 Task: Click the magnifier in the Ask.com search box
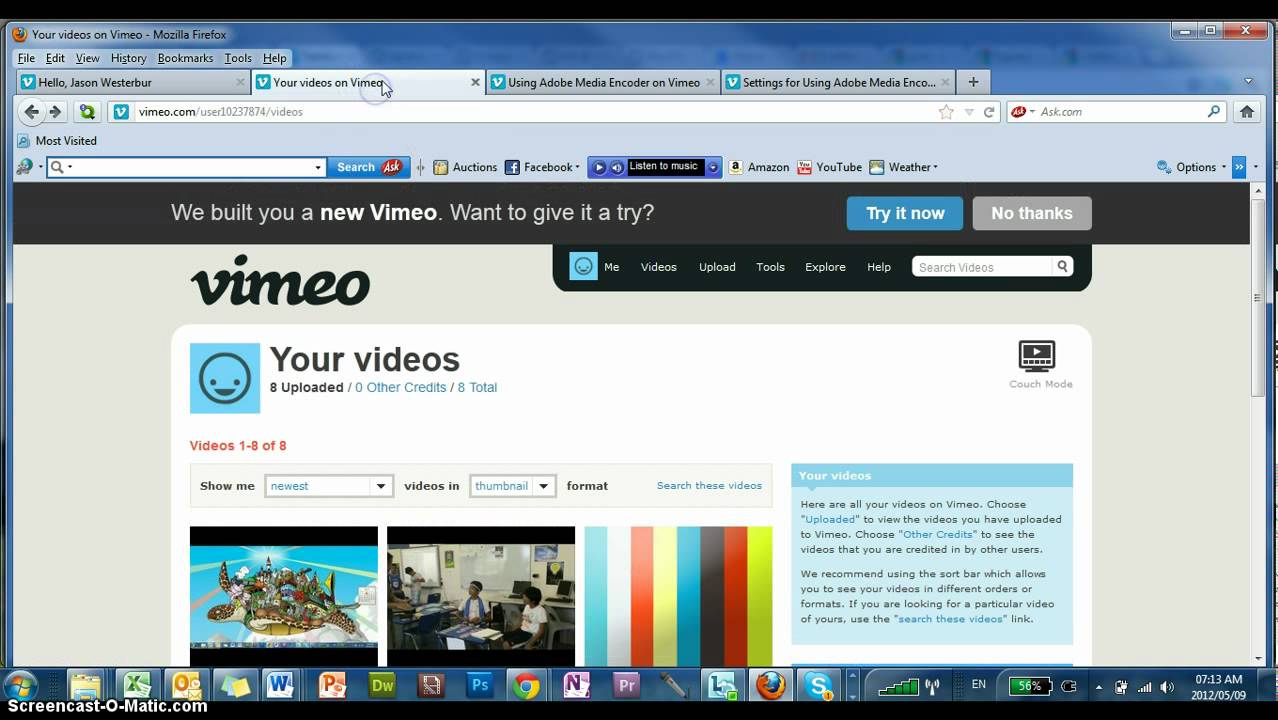tap(1214, 112)
